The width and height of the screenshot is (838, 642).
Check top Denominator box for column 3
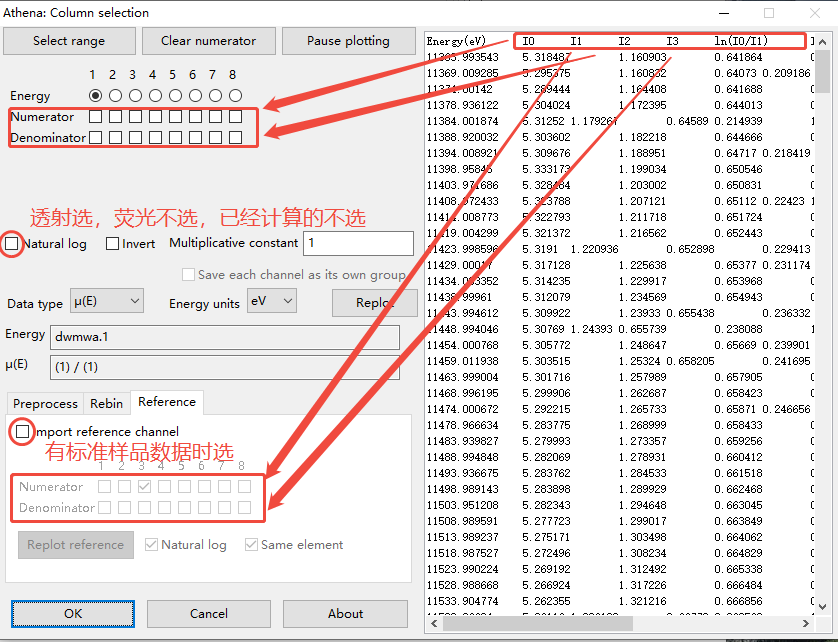point(136,137)
